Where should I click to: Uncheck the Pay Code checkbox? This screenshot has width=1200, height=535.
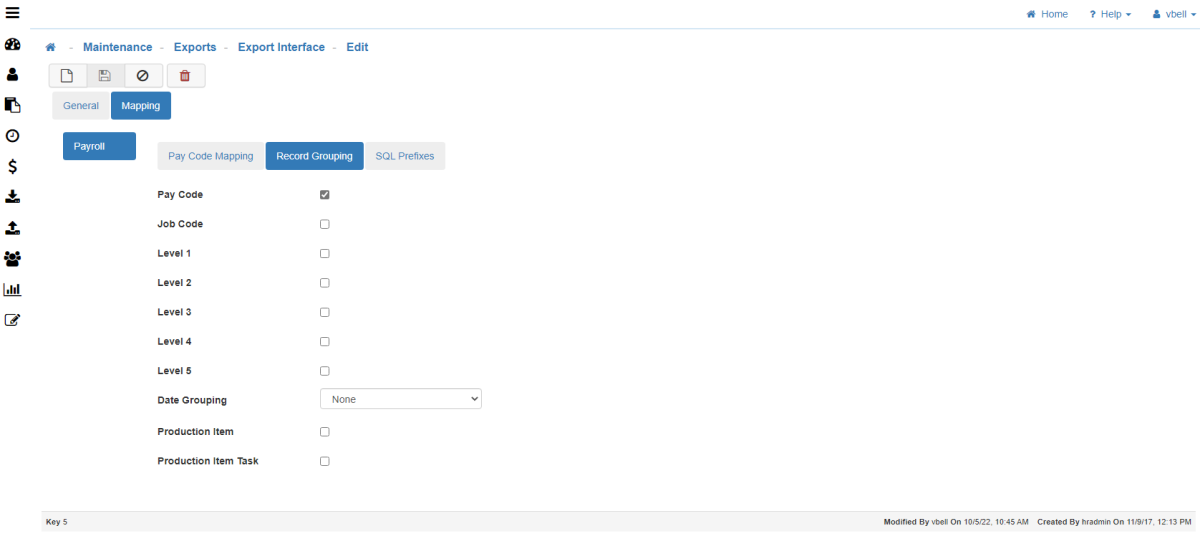click(x=325, y=195)
